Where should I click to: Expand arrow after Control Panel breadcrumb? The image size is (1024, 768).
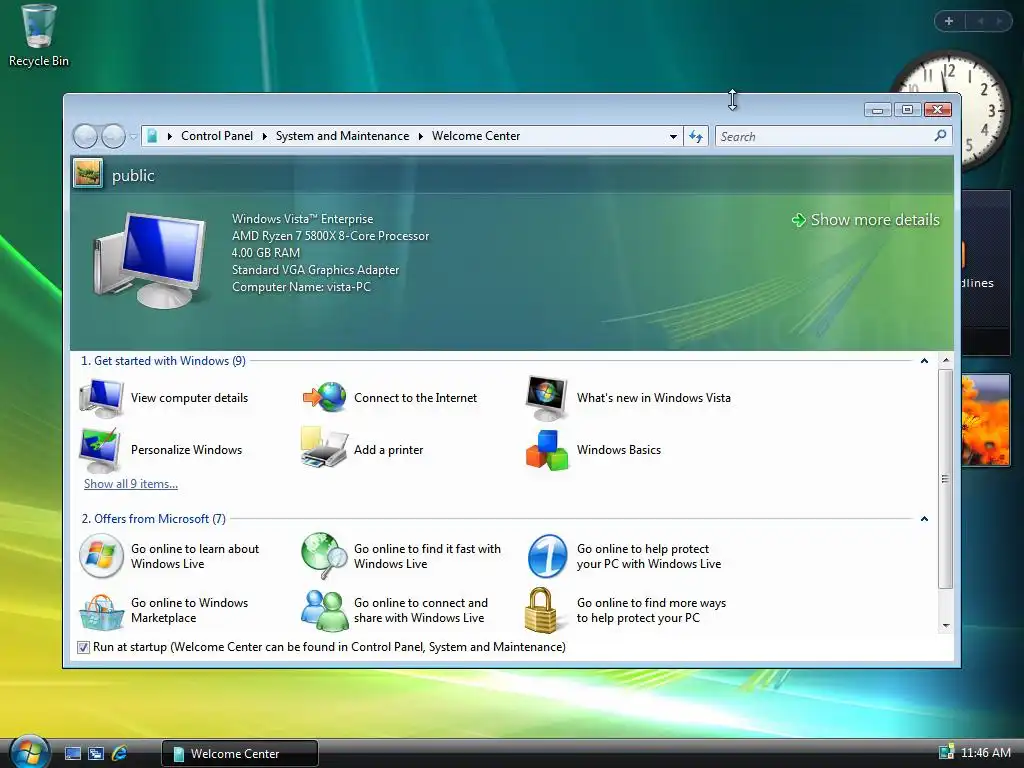(x=264, y=136)
